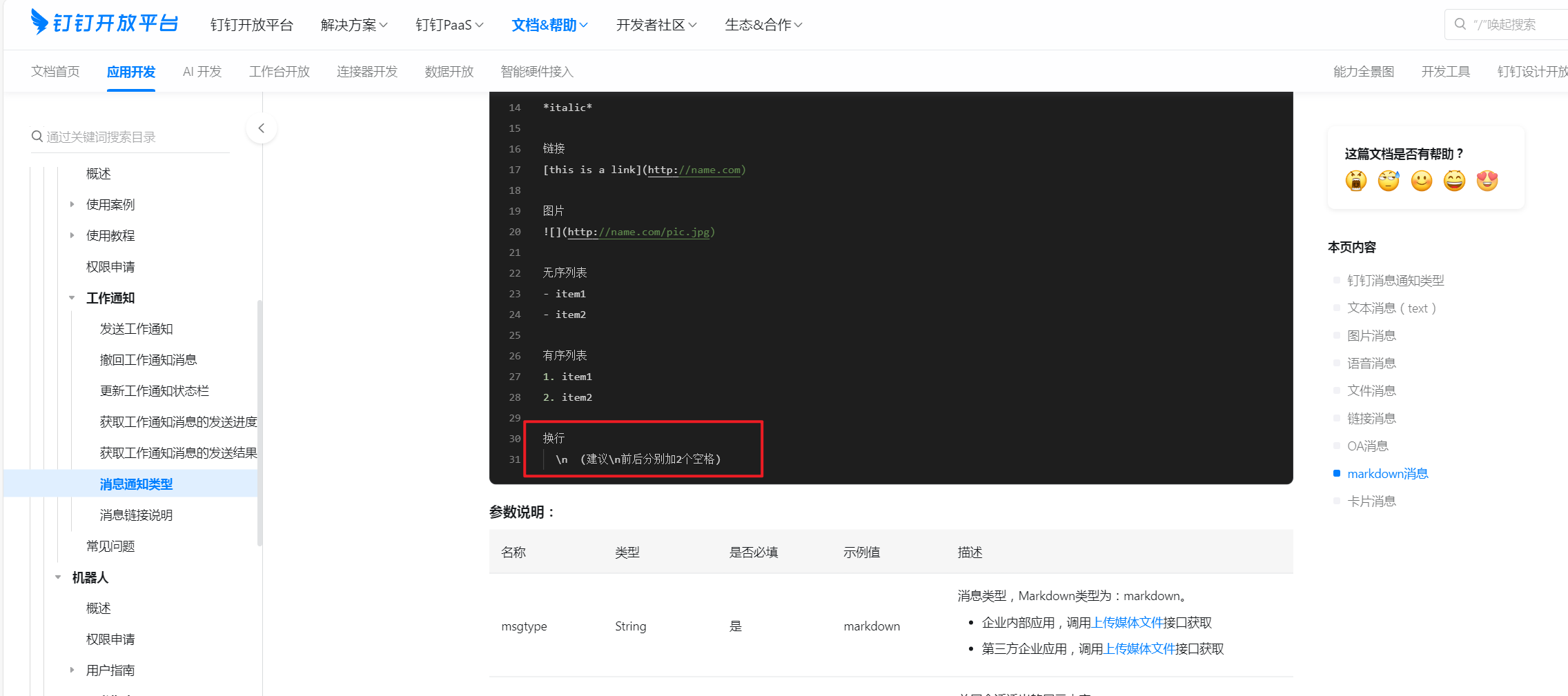Switch to the 应用开发 tab
Screen dimensions: 1568x696
pyautogui.click(x=131, y=72)
